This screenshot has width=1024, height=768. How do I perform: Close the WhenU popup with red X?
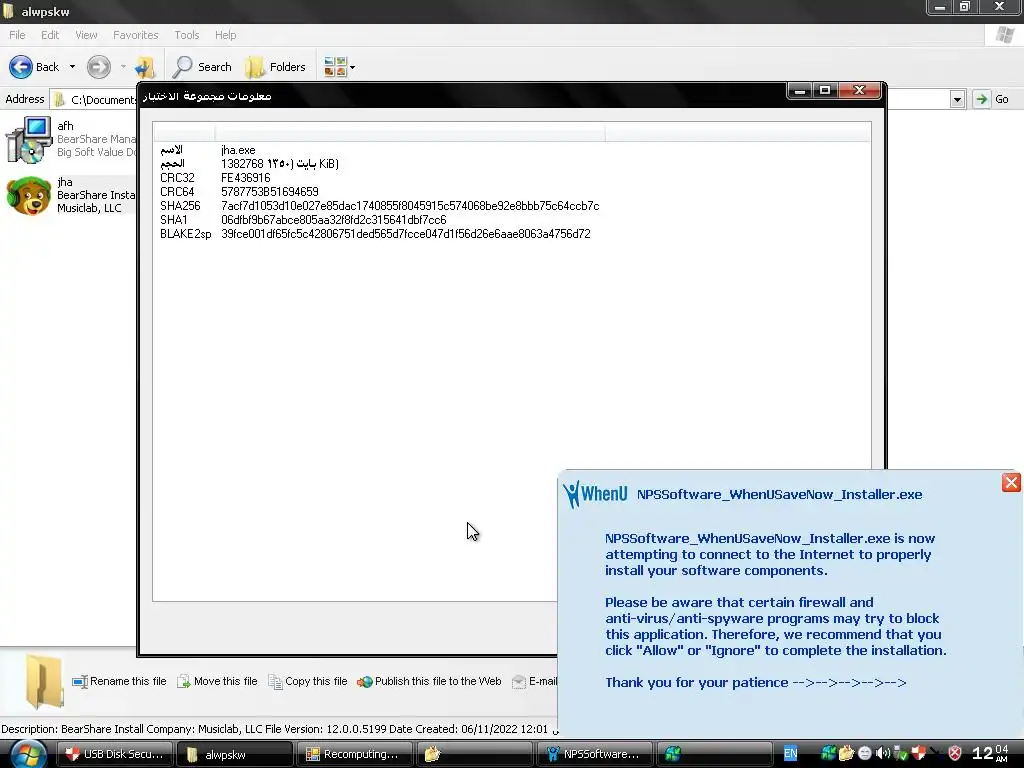tap(1011, 483)
